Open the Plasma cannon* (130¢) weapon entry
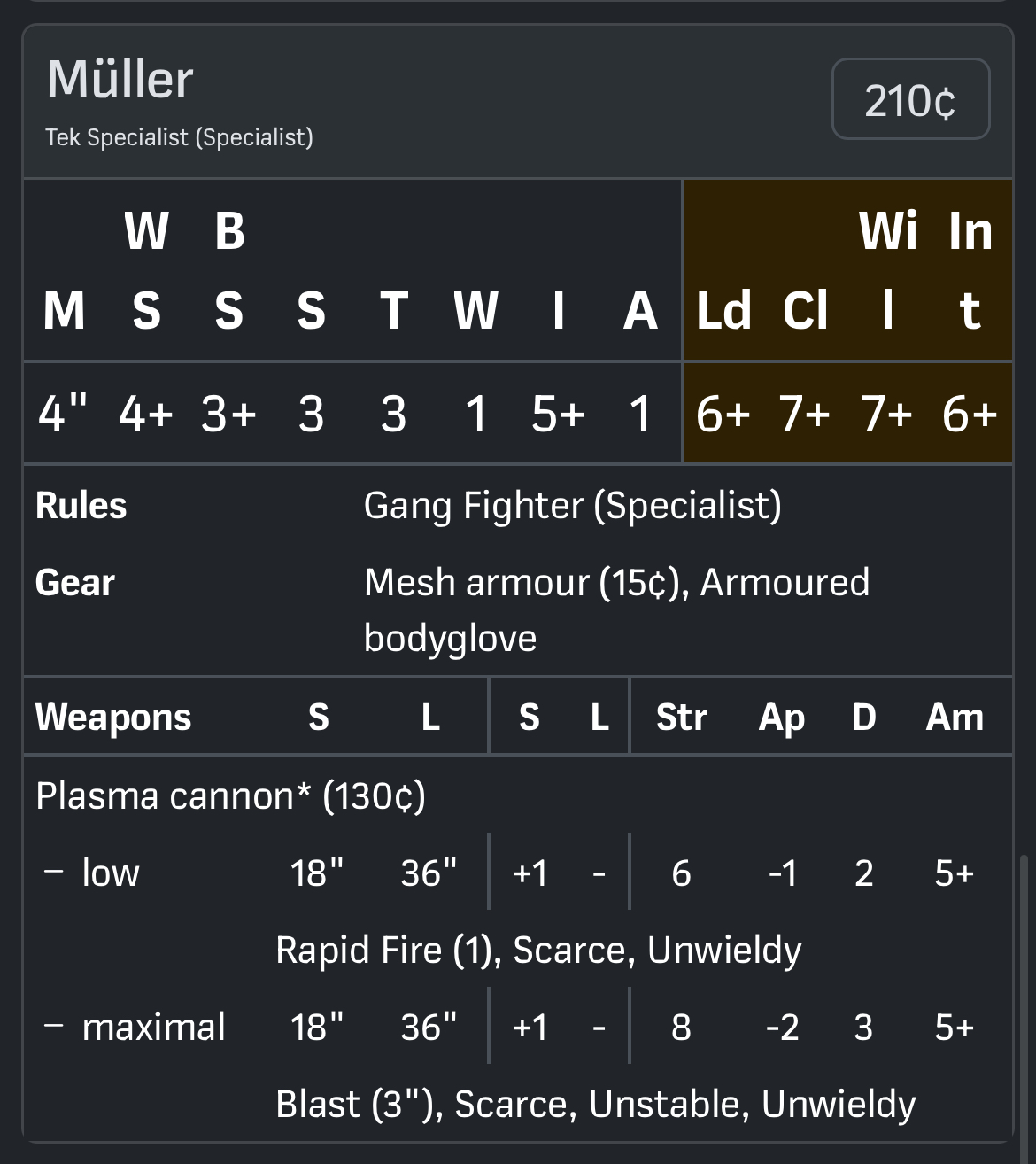The height and width of the screenshot is (1164, 1036). [x=230, y=795]
